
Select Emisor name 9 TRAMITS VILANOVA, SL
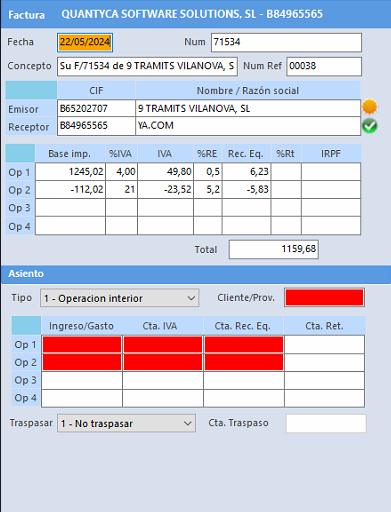[x=248, y=108]
